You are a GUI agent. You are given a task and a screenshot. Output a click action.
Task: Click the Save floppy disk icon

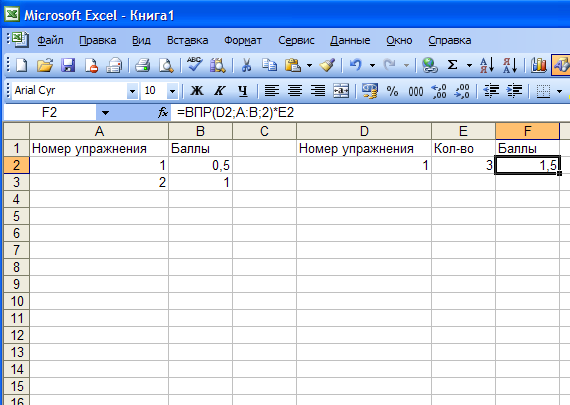[x=68, y=65]
